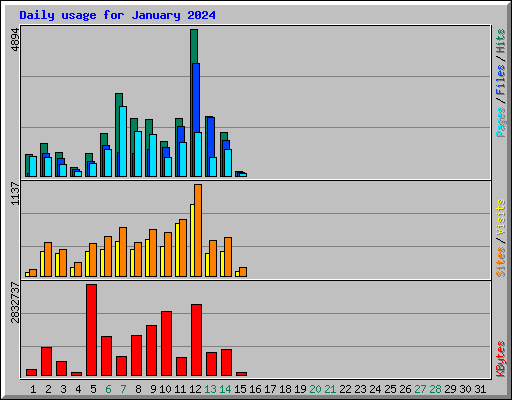This screenshot has height=400, width=512.
Task: Click the red KBytes bar for day 12
Action: tap(196, 340)
